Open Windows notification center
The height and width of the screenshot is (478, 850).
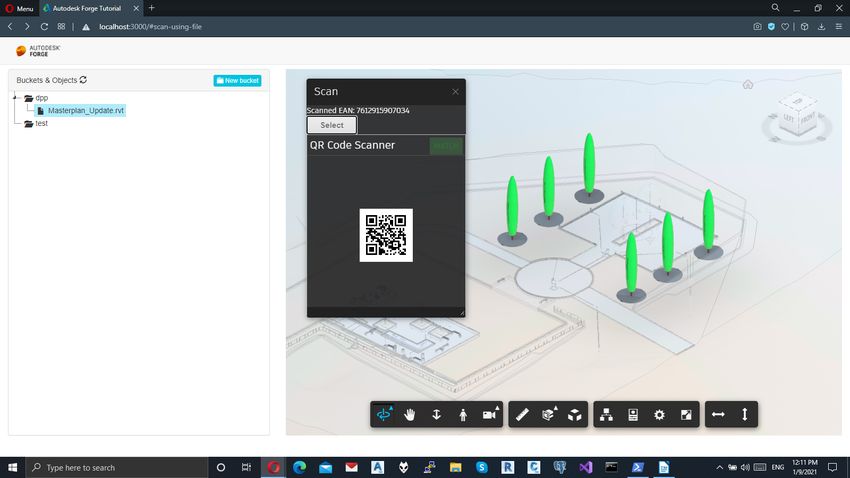coord(833,467)
